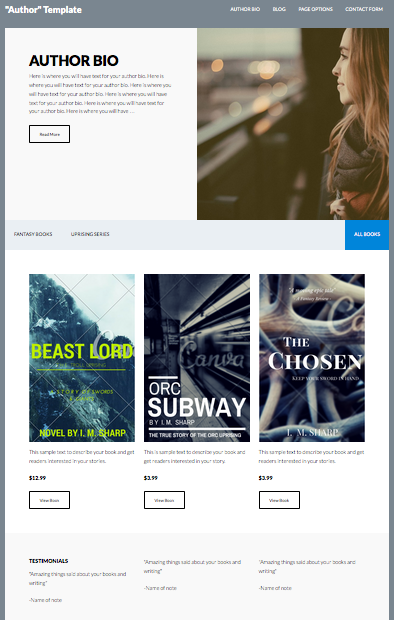Open Page Options in the top menu
This screenshot has height=620, width=394.
click(x=315, y=9)
